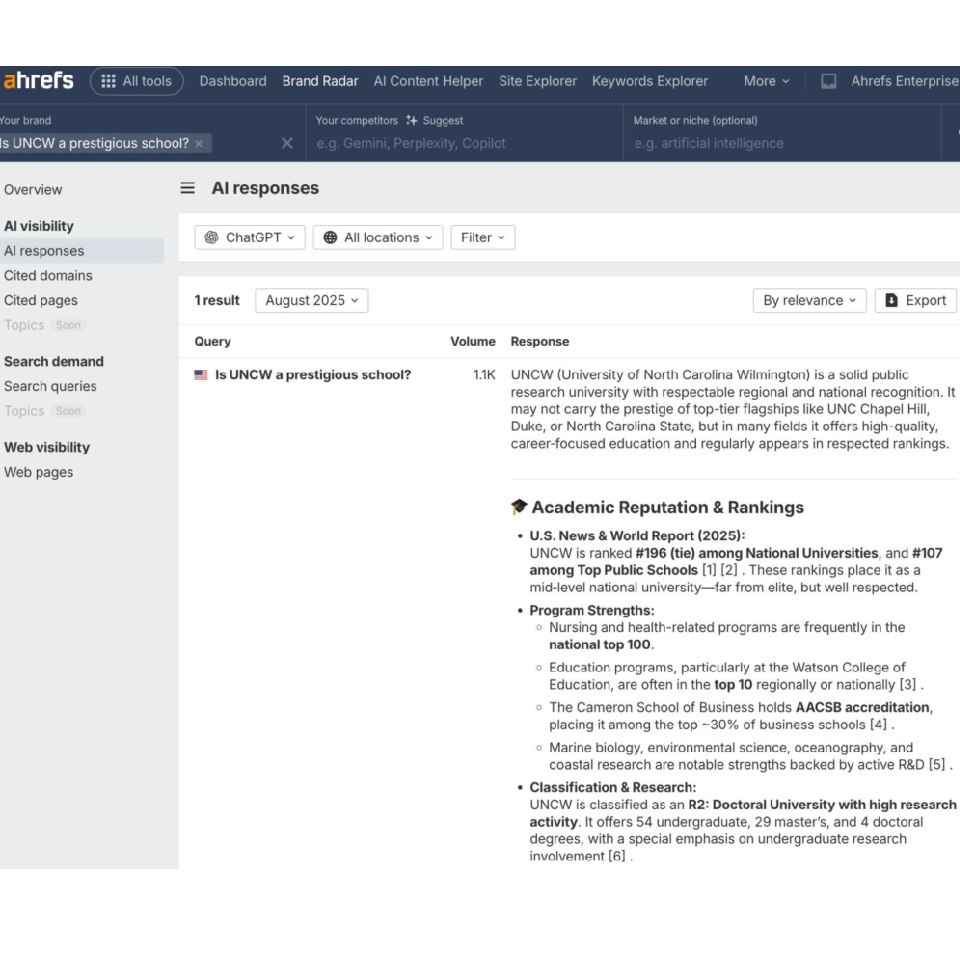This screenshot has width=960, height=960.
Task: Click the Academic Reputation & Rankings heading
Action: 667,508
